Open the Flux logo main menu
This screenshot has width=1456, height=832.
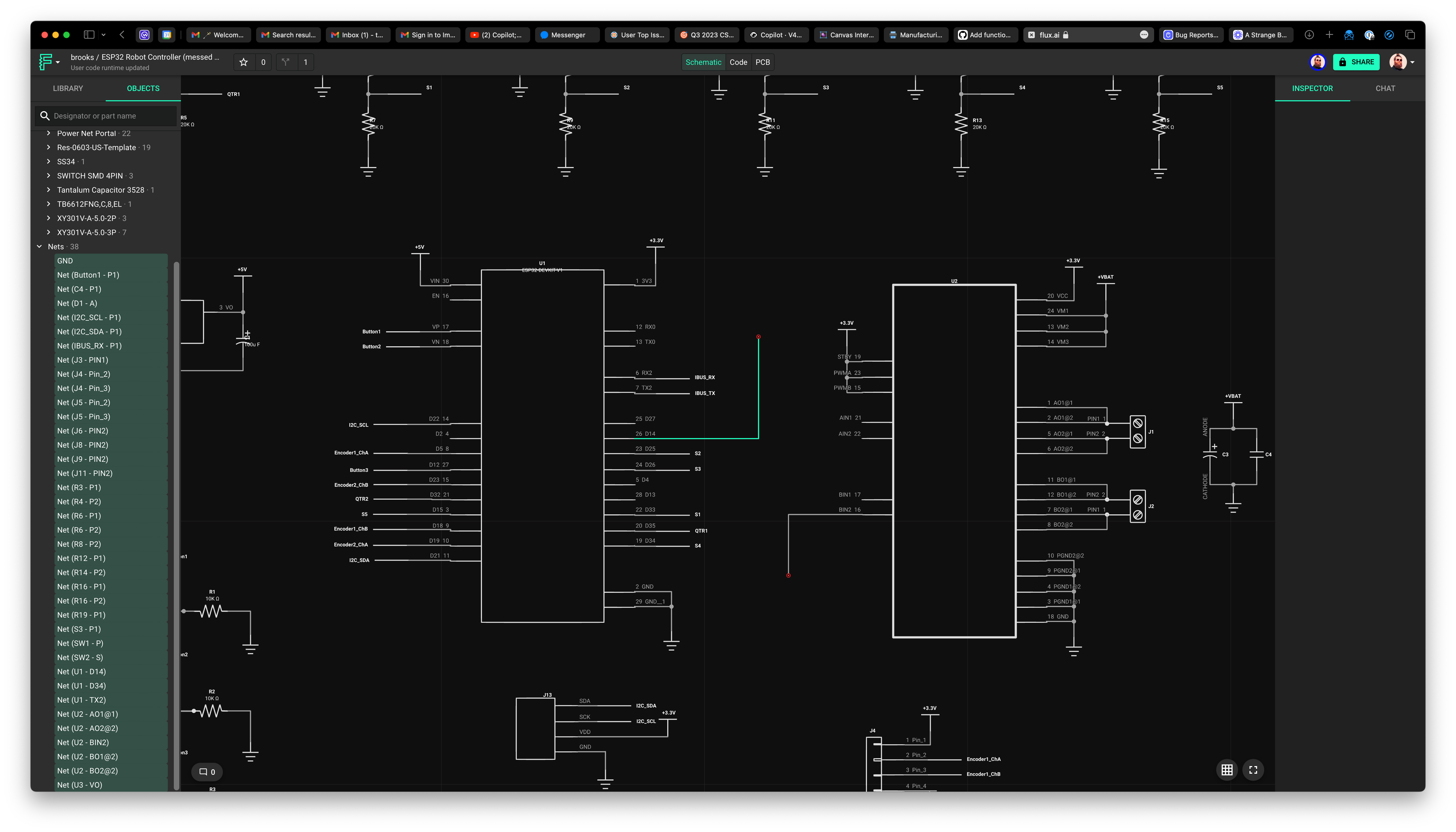49,62
